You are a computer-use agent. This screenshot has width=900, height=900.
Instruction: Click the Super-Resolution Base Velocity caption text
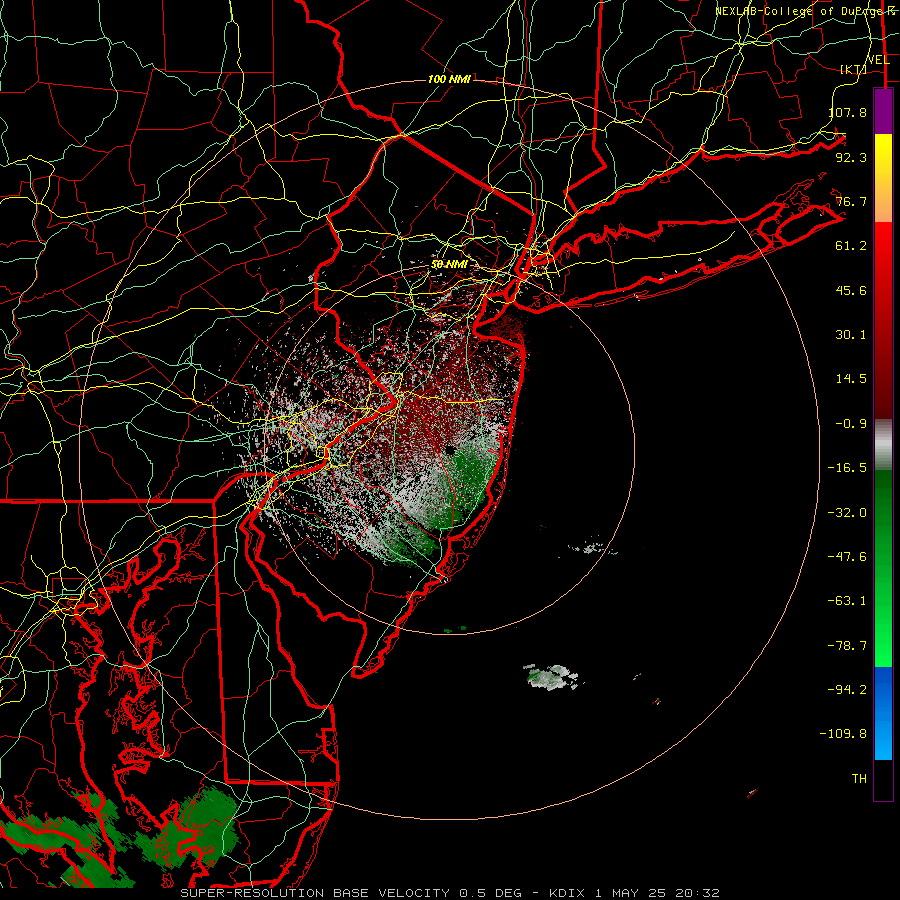449,893
